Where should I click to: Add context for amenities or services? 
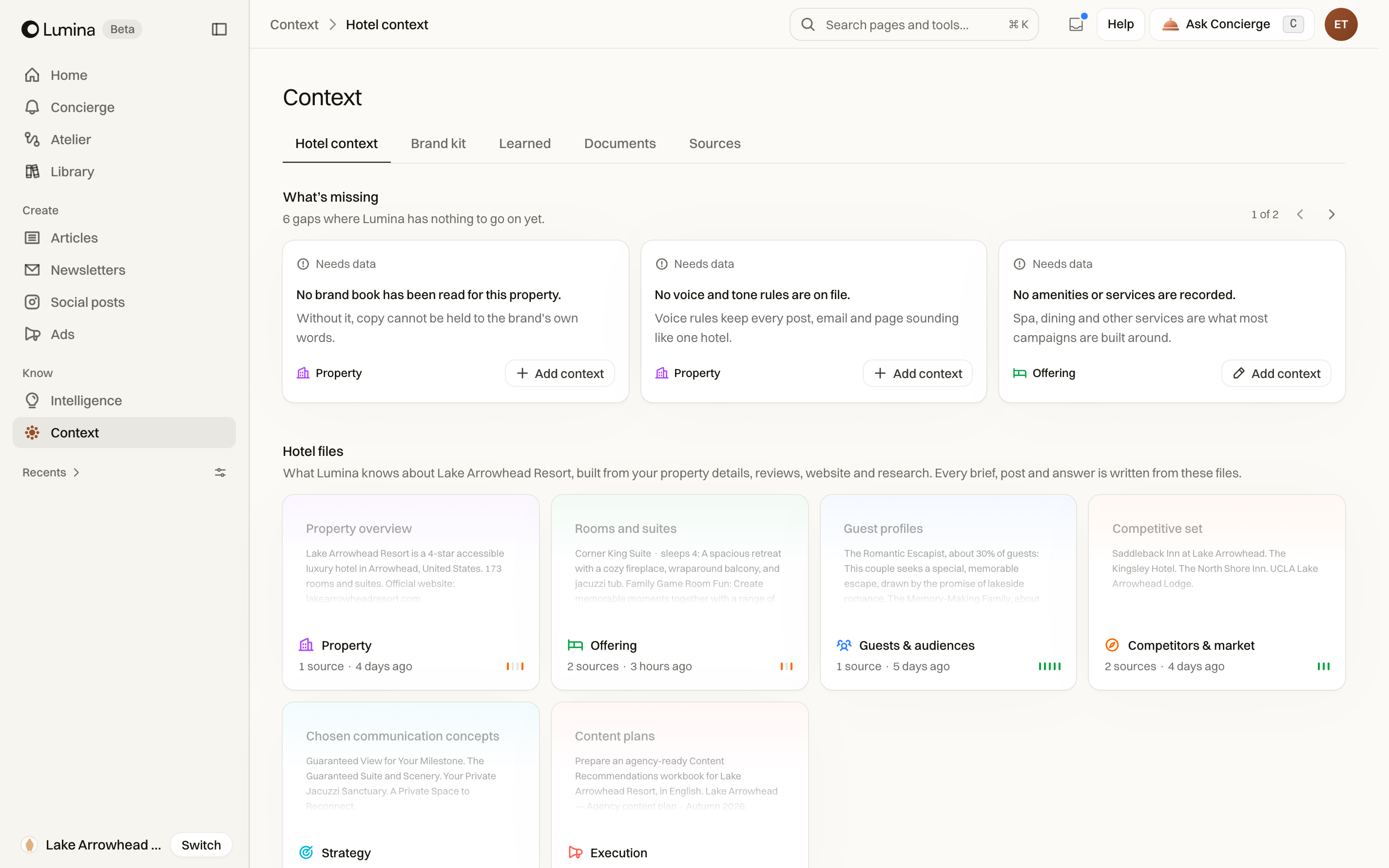pyautogui.click(x=1276, y=373)
